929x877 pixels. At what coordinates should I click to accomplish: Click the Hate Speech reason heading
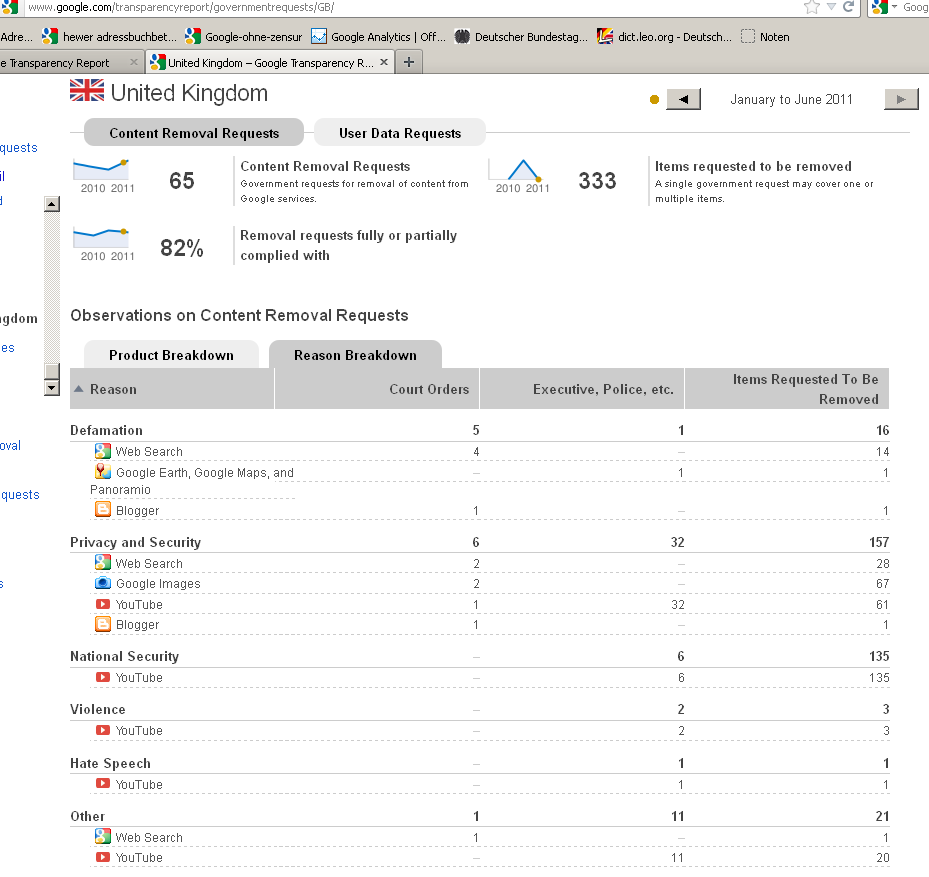pos(110,763)
